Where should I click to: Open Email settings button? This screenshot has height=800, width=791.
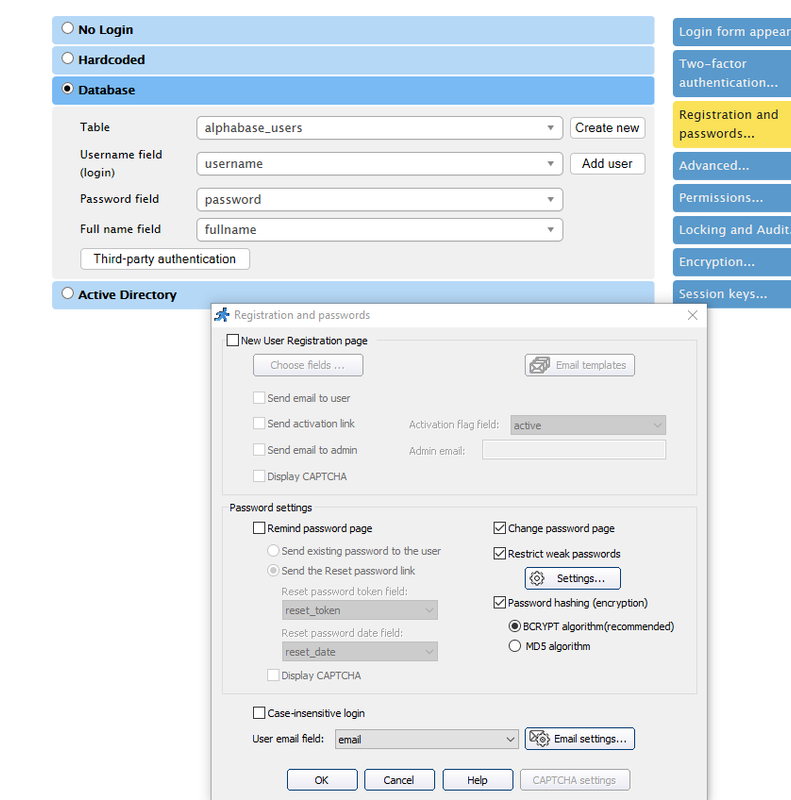pos(580,739)
